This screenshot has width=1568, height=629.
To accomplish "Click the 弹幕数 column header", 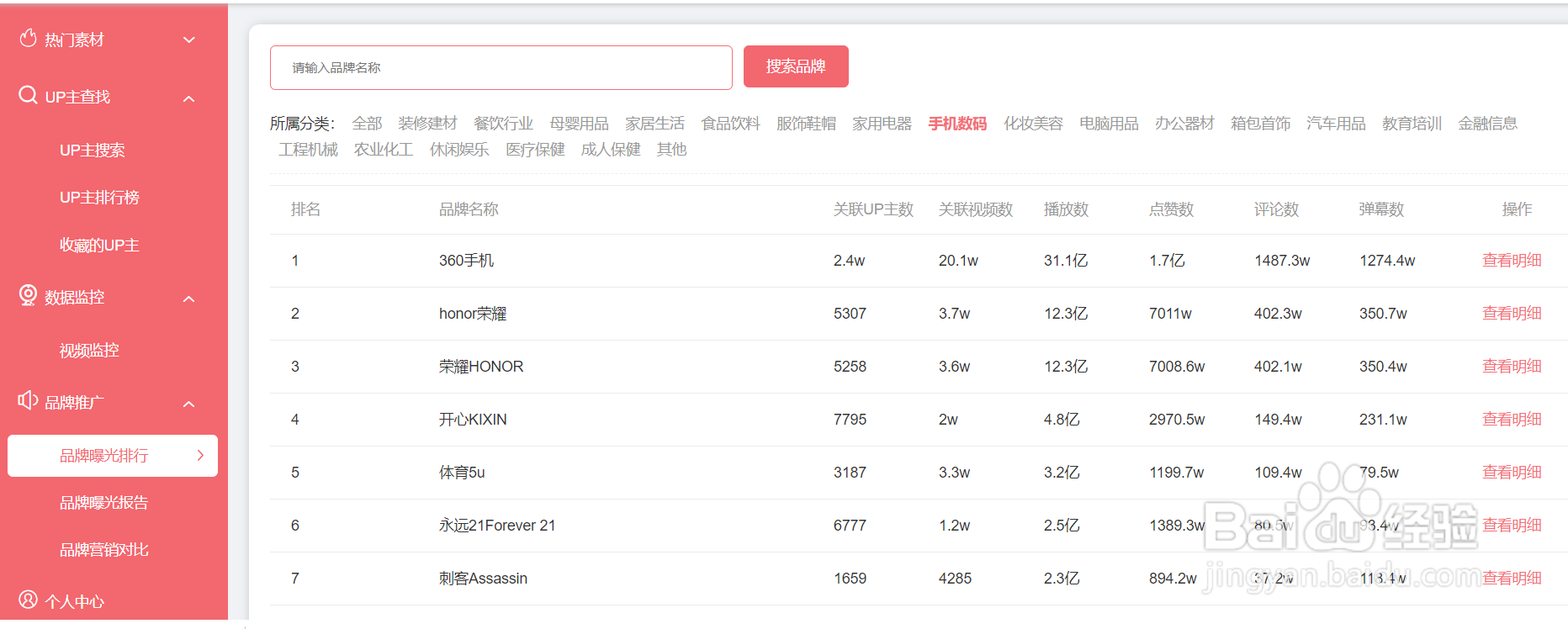I will click(1381, 209).
